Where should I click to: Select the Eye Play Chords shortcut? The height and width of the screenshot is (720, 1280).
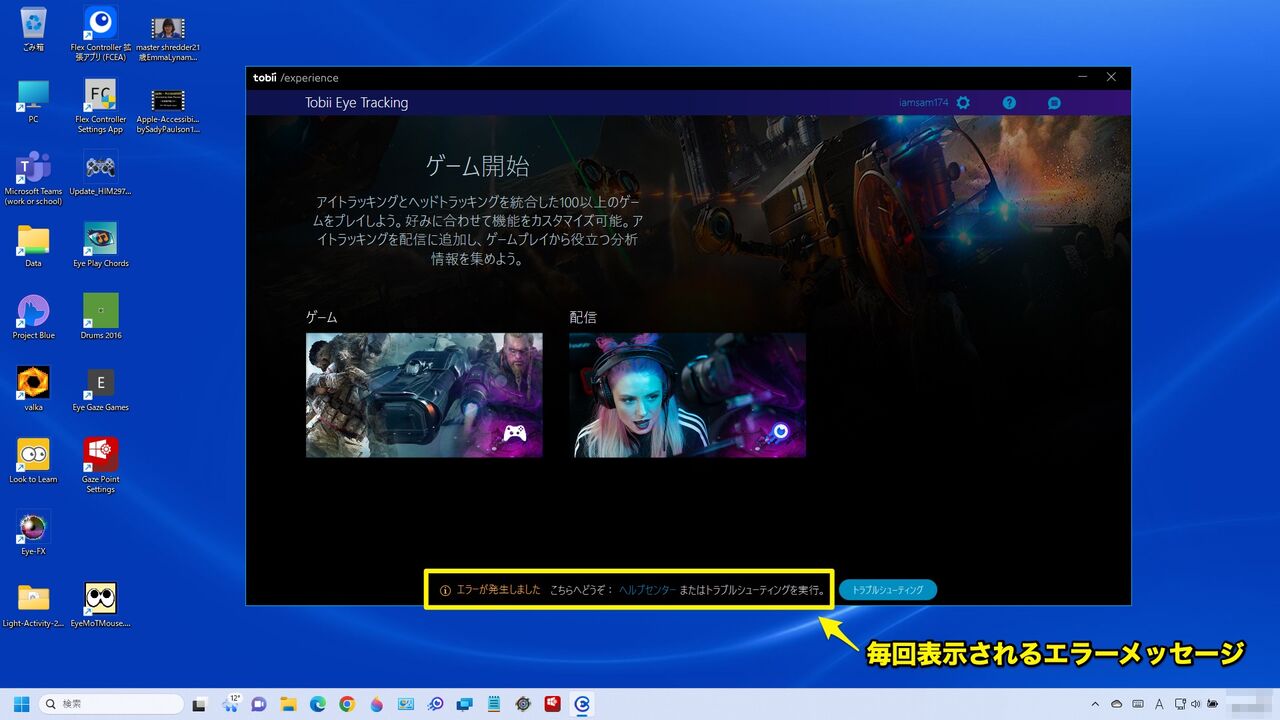[100, 245]
